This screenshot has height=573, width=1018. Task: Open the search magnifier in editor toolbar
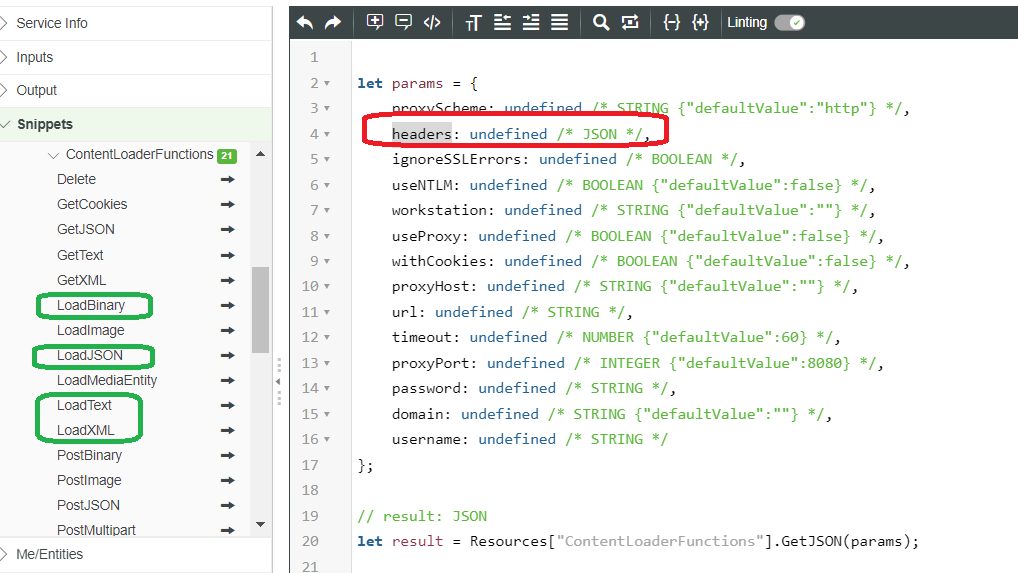[x=601, y=22]
